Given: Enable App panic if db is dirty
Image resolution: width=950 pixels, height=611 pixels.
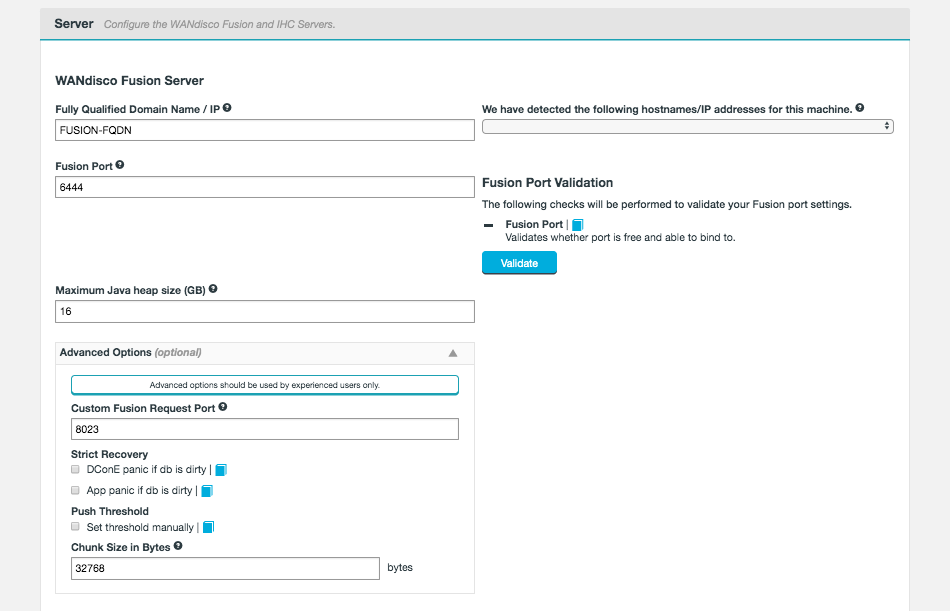Looking at the screenshot, I should [76, 491].
